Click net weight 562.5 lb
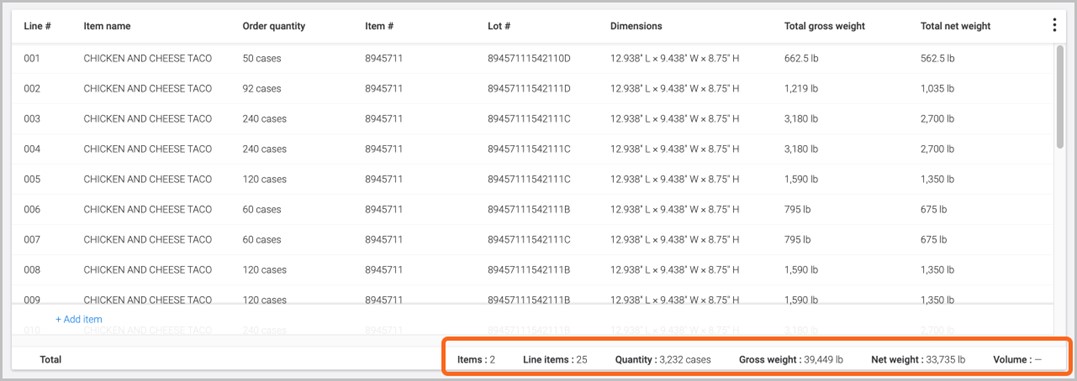Screen dimensions: 1077x381 coord(938,59)
